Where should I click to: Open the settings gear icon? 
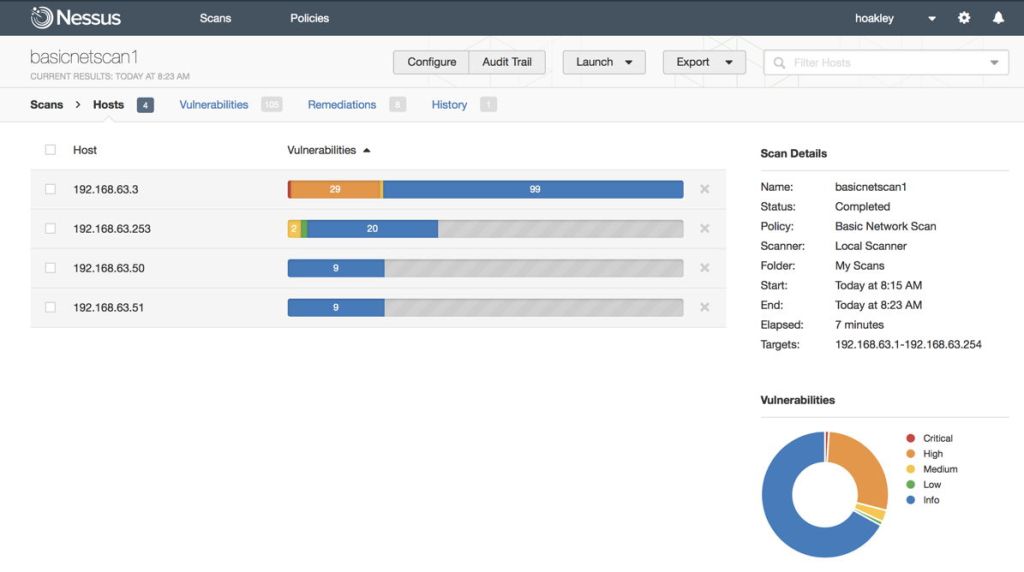coord(964,18)
